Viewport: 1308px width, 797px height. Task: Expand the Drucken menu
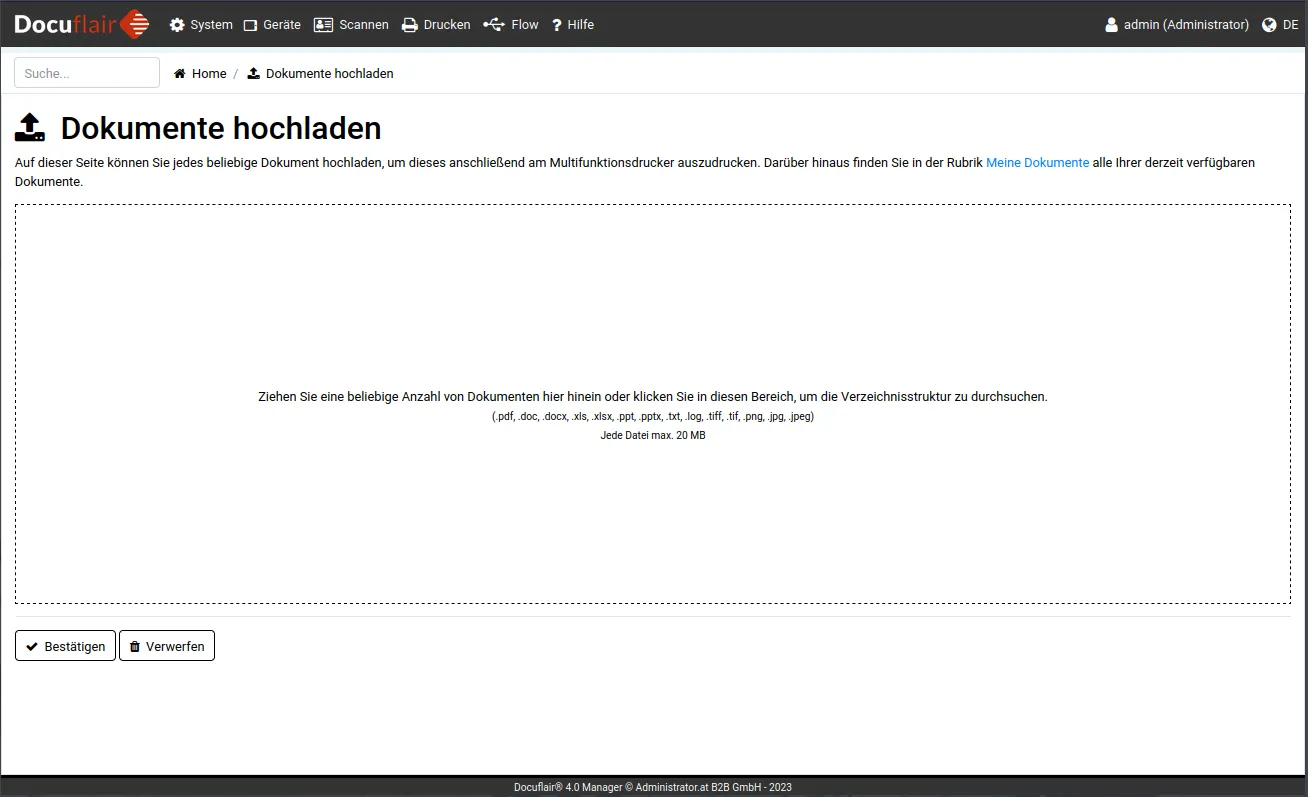(437, 25)
